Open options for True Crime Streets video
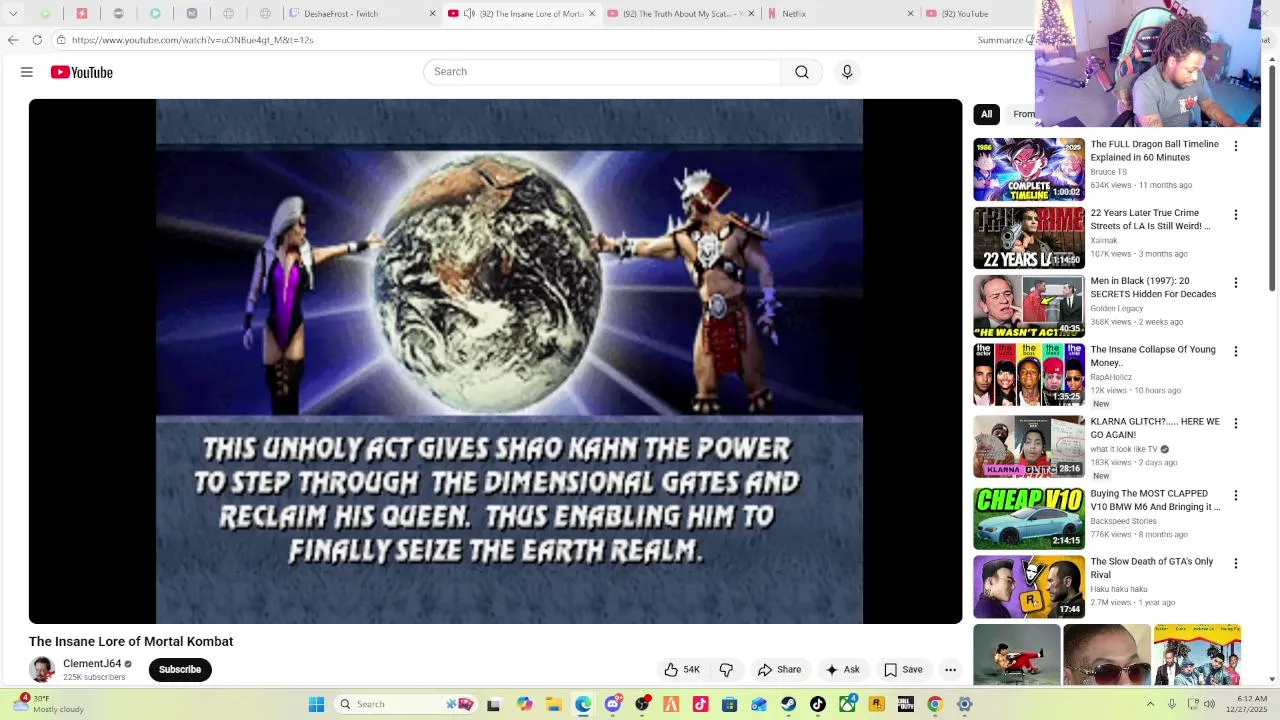 click(x=1236, y=215)
